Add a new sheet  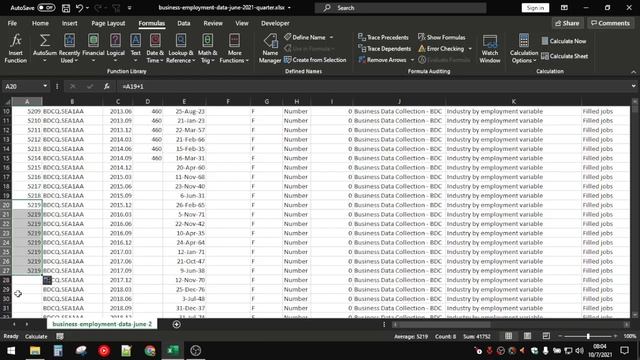click(176, 324)
